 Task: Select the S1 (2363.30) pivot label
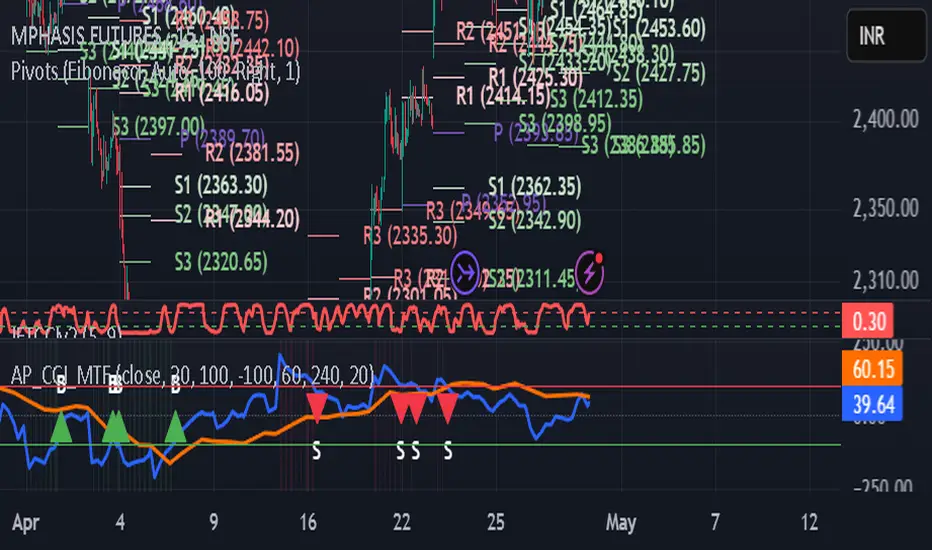point(221,185)
